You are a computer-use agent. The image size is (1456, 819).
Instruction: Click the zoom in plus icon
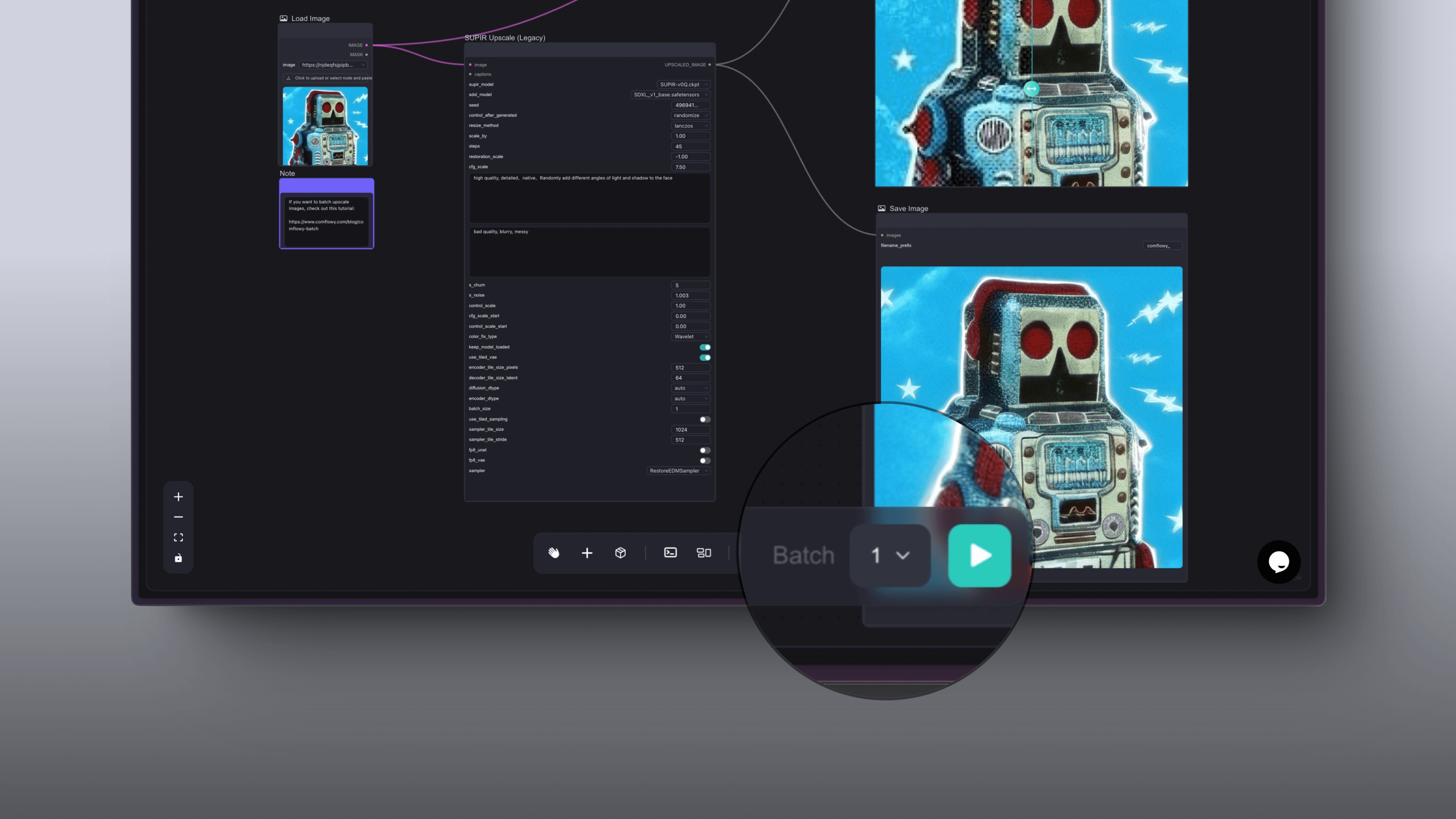point(178,497)
